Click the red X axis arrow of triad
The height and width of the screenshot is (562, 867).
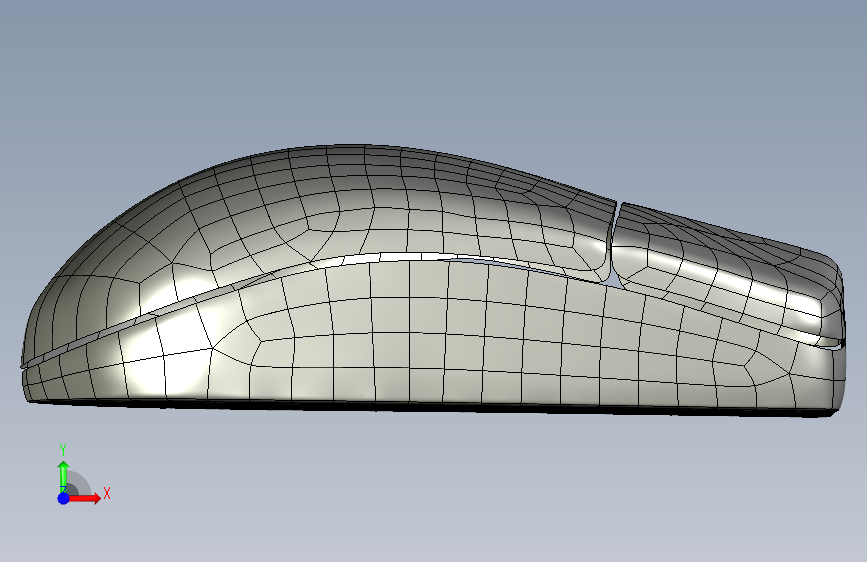click(x=84, y=498)
